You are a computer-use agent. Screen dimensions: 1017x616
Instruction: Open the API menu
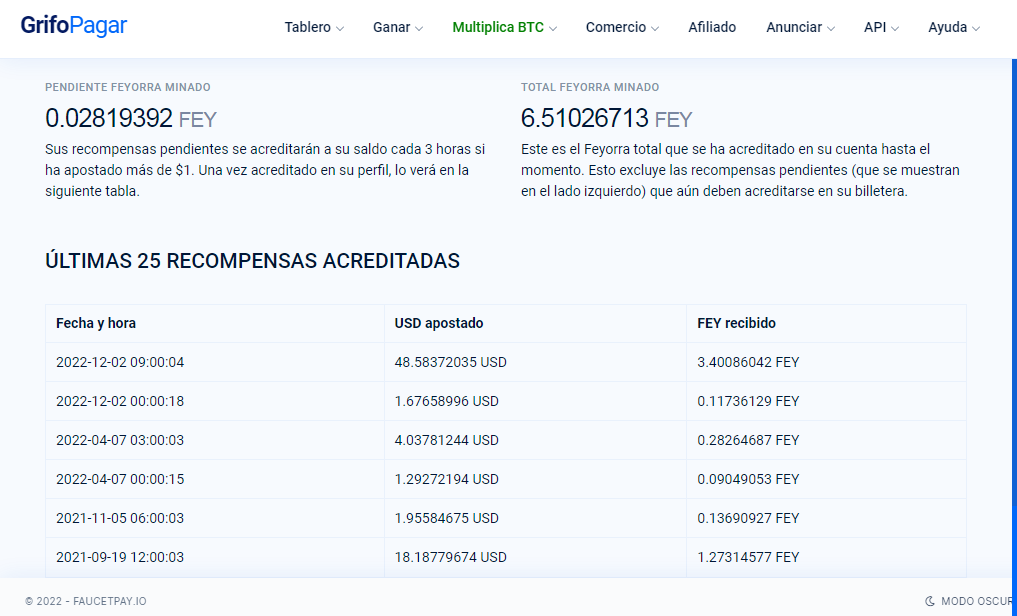tap(881, 27)
